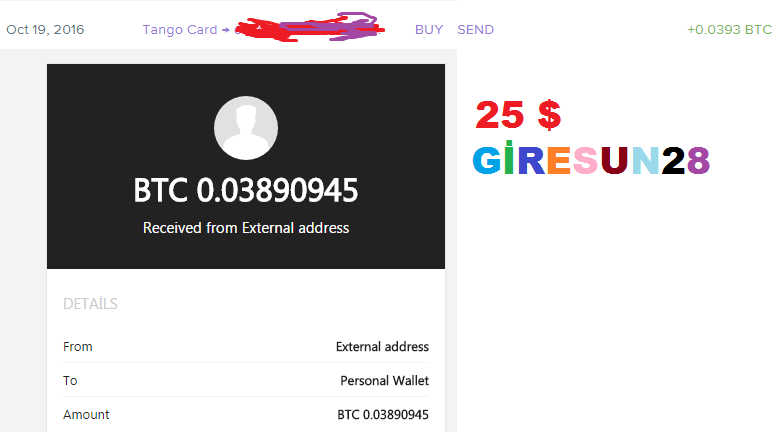Click the red 25 $ annotation
This screenshot has width=778, height=432.
(518, 115)
